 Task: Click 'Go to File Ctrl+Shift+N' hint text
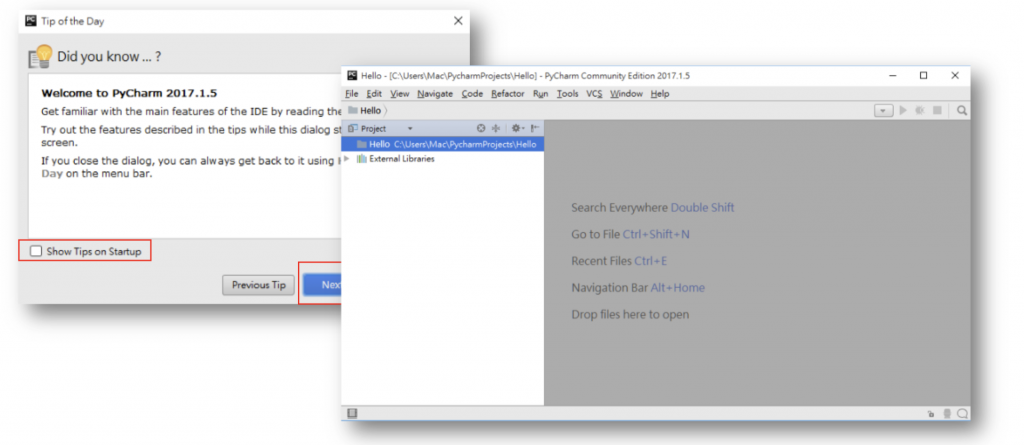(630, 234)
